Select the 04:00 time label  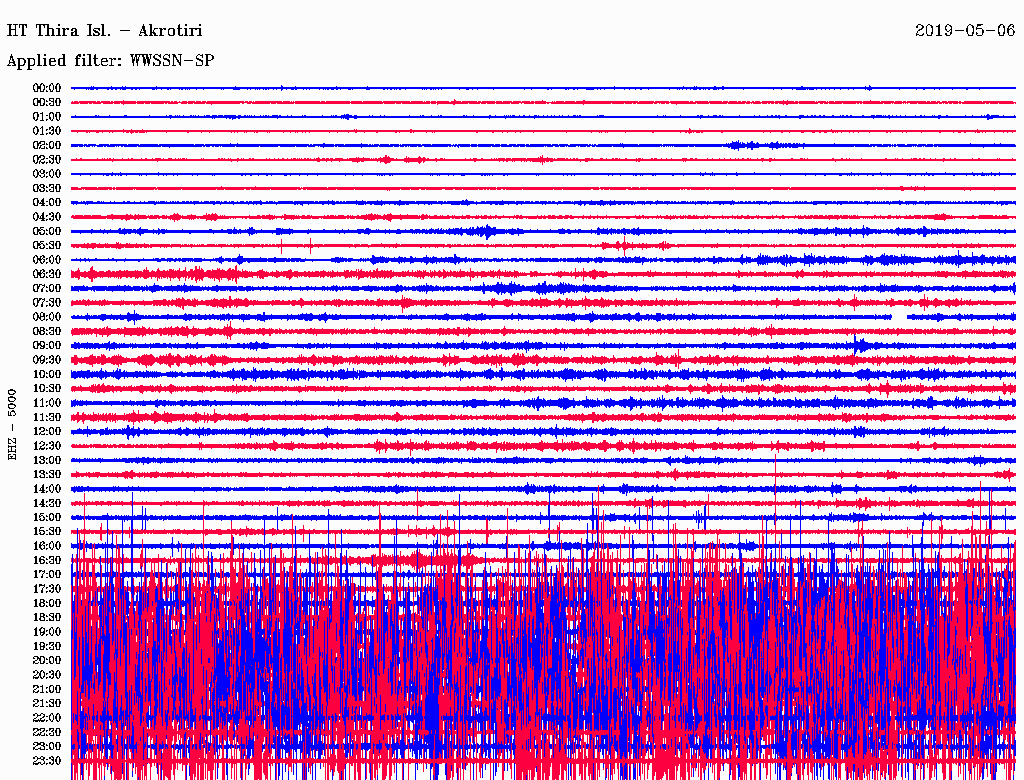(47, 203)
